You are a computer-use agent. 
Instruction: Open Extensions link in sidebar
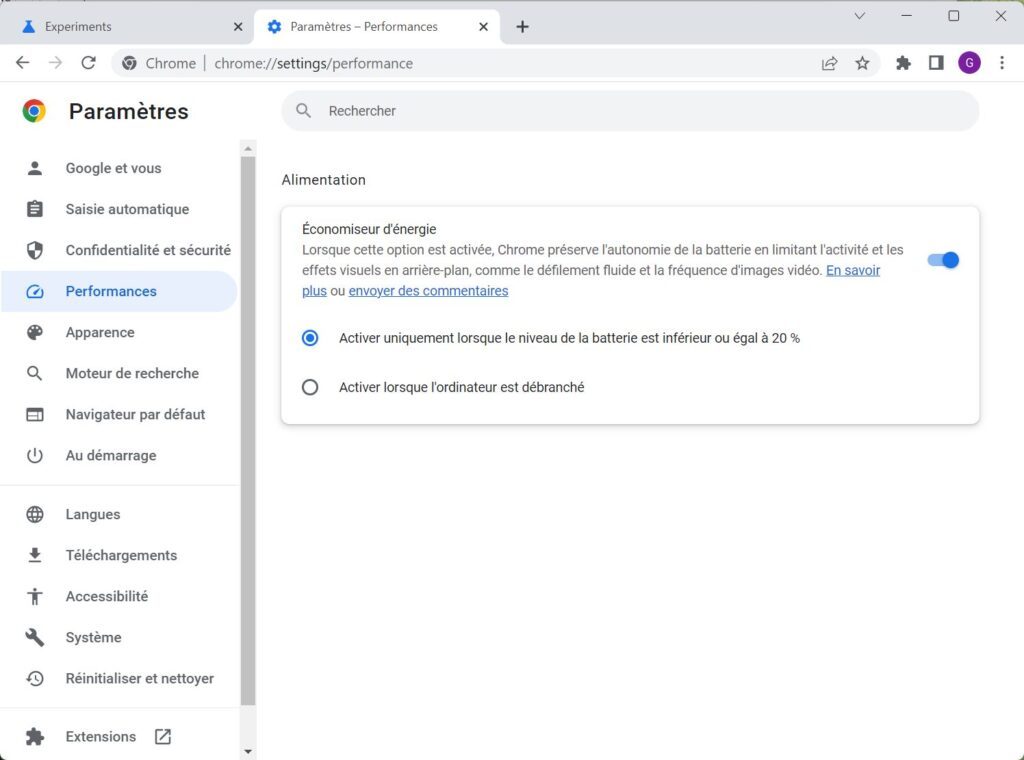[x=119, y=736]
